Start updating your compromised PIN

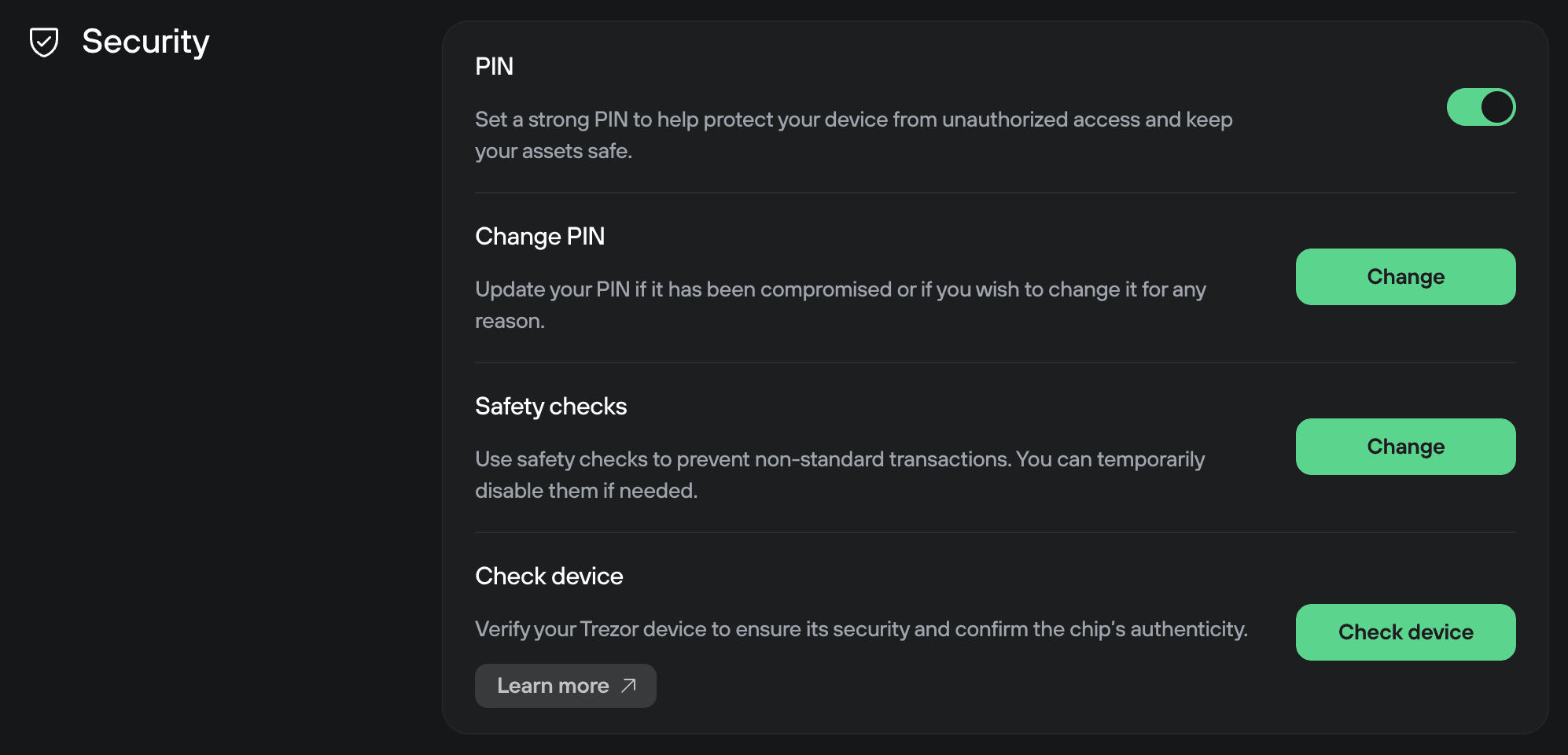[1405, 277]
